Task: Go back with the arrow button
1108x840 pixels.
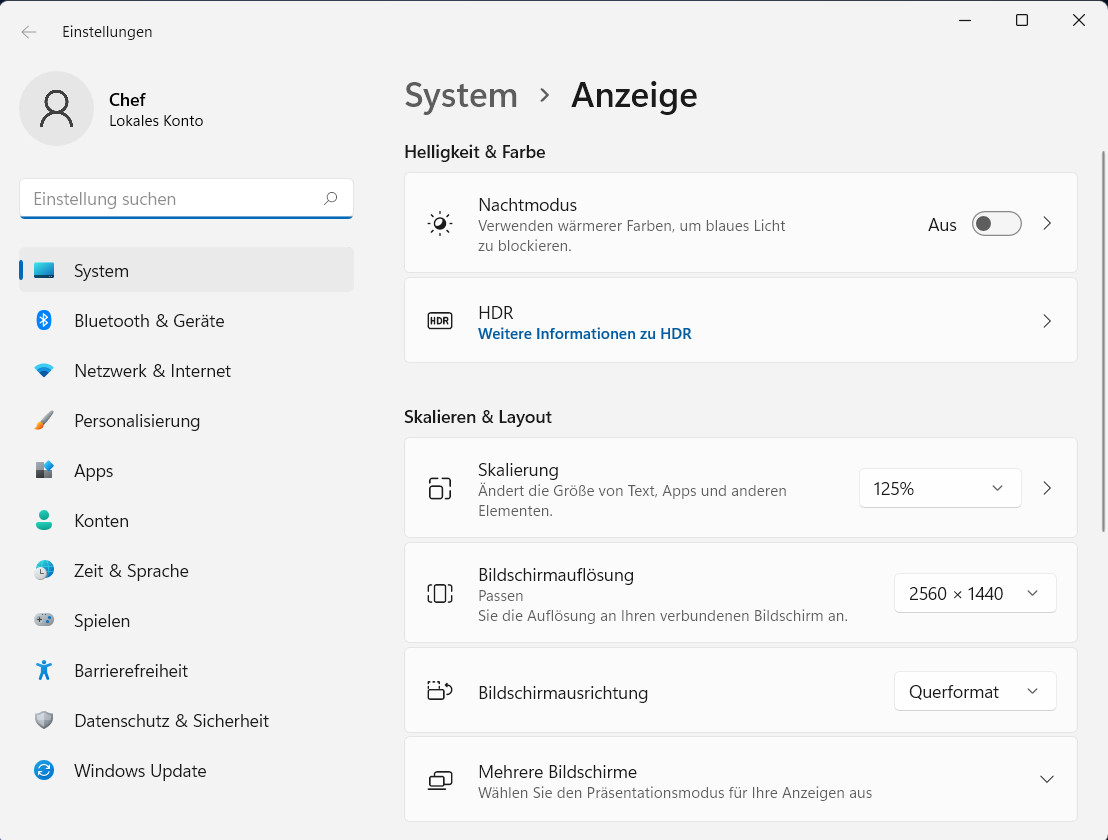Action: 29,32
